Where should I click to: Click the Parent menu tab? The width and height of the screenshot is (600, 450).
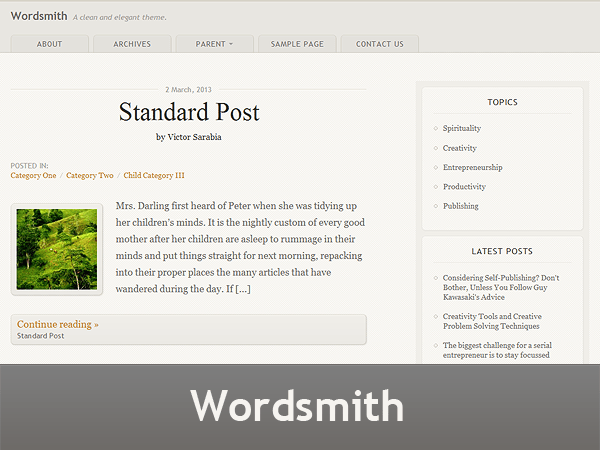tap(215, 44)
